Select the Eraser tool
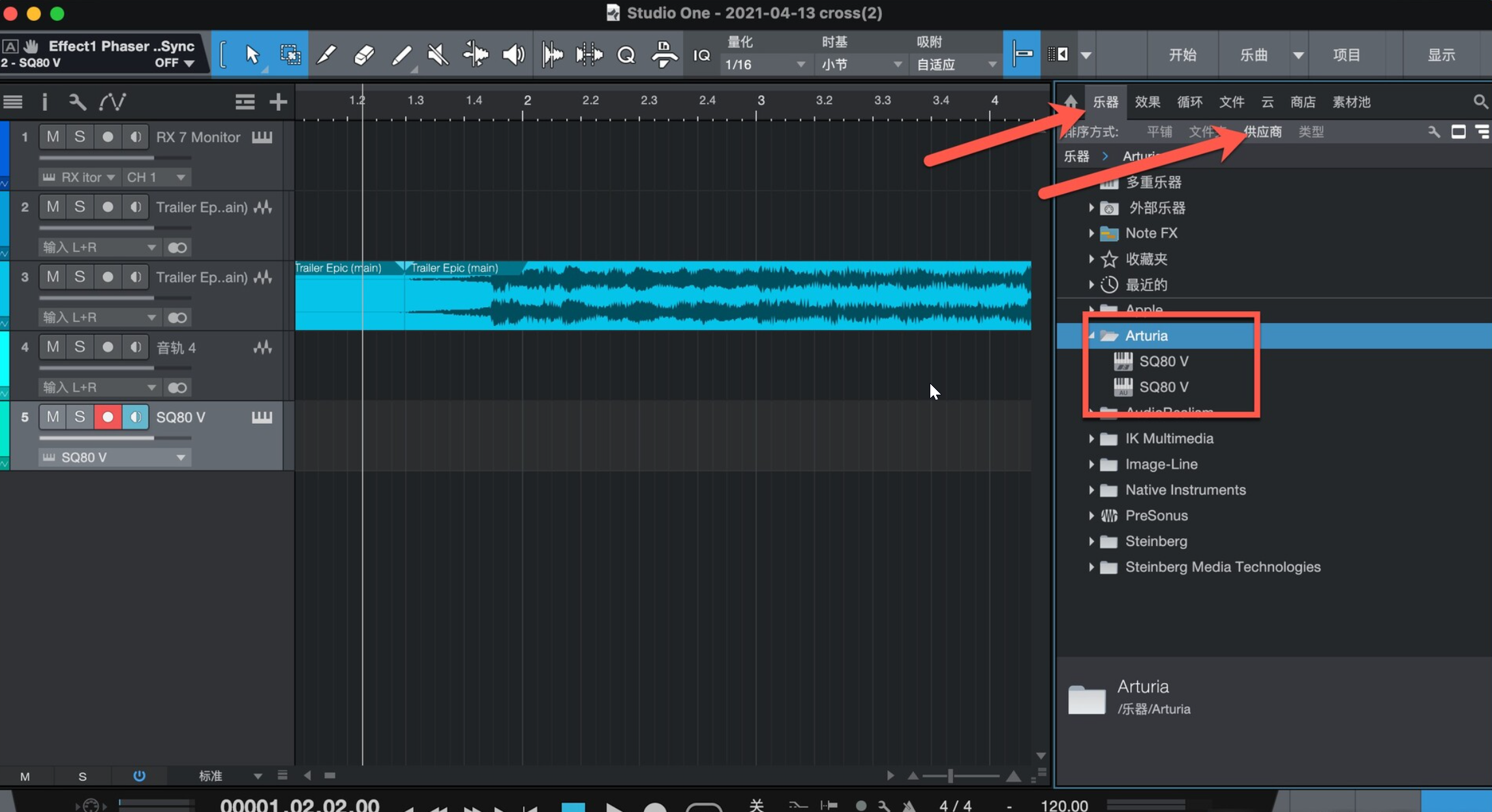Image resolution: width=1492 pixels, height=812 pixels. tap(363, 55)
